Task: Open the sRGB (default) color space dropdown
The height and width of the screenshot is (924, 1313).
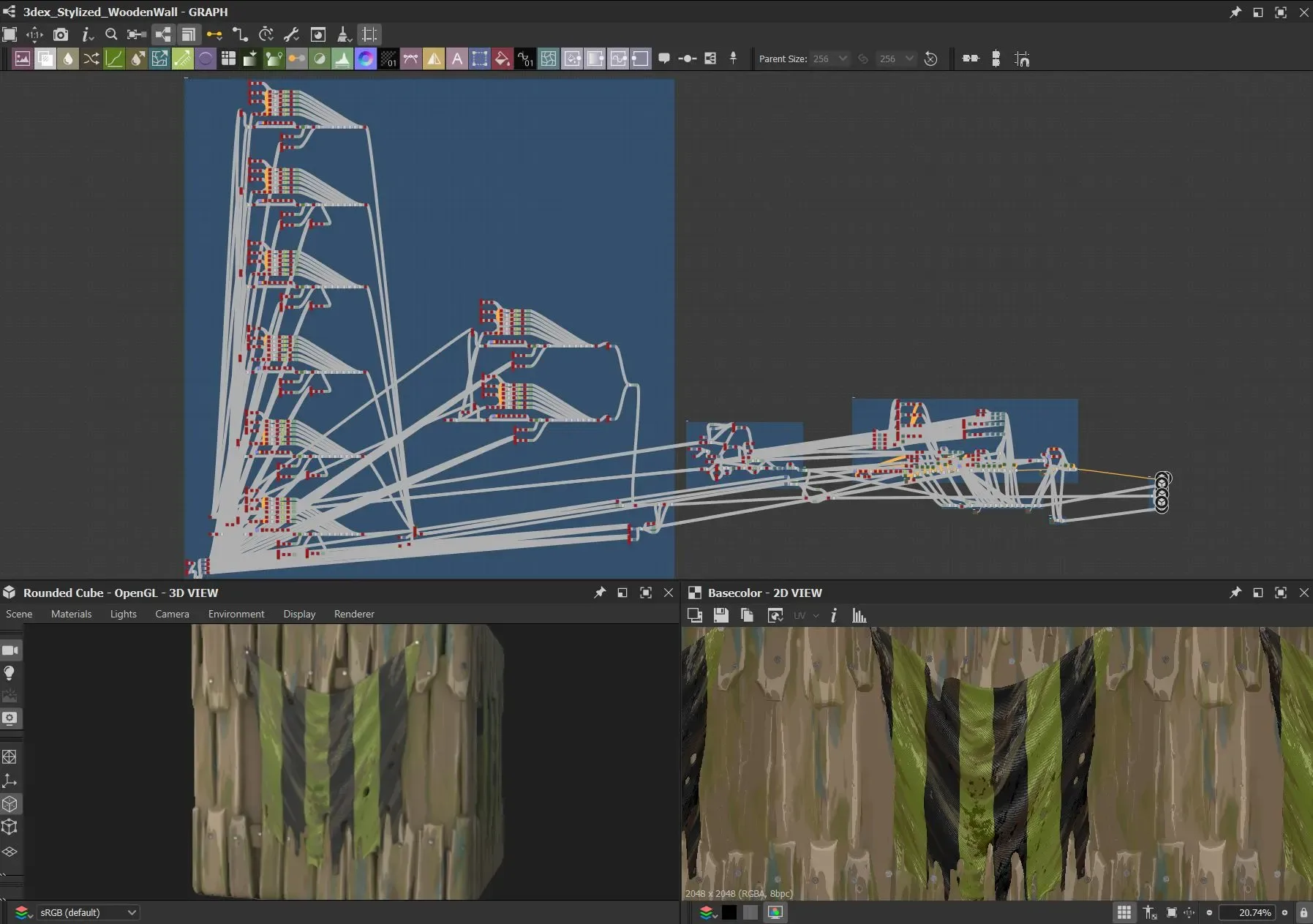Action: pos(87,912)
